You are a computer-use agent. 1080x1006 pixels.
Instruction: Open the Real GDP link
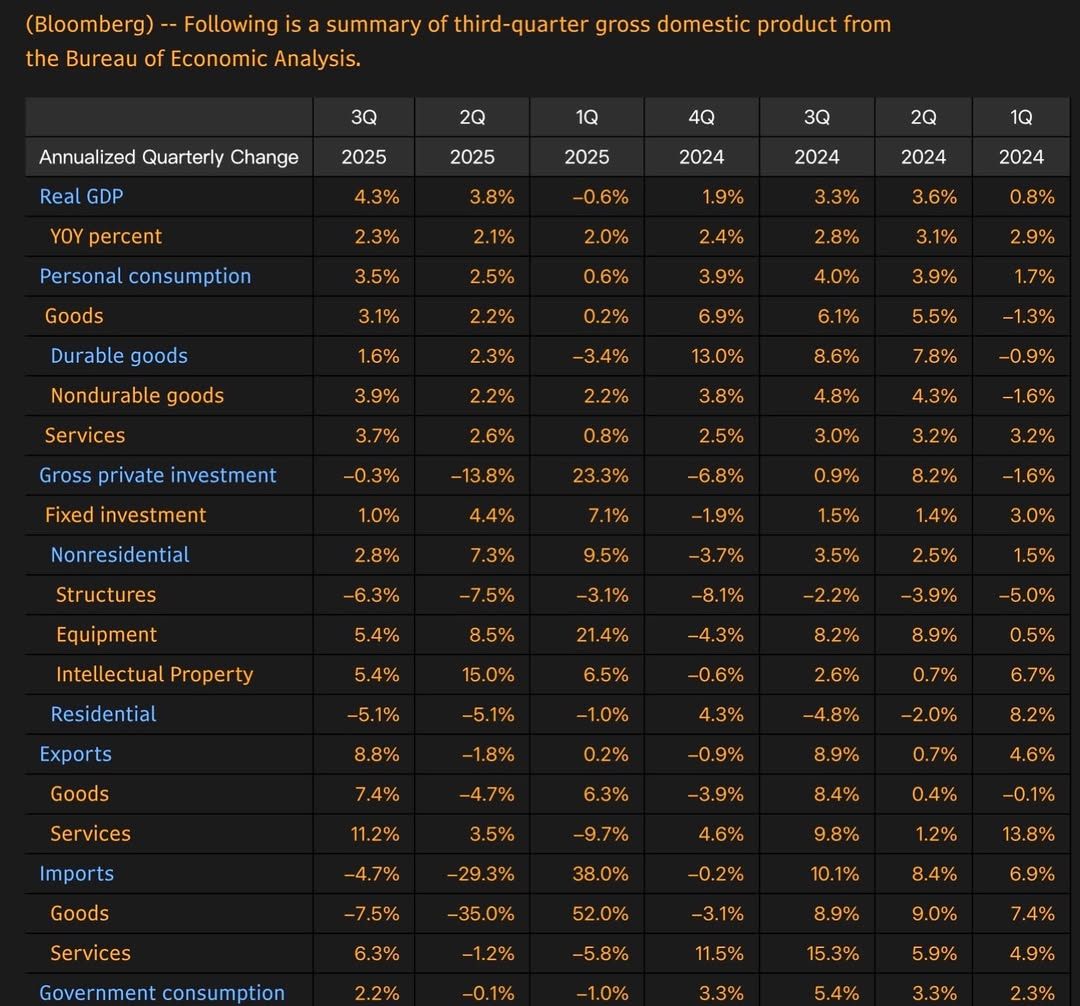click(81, 196)
